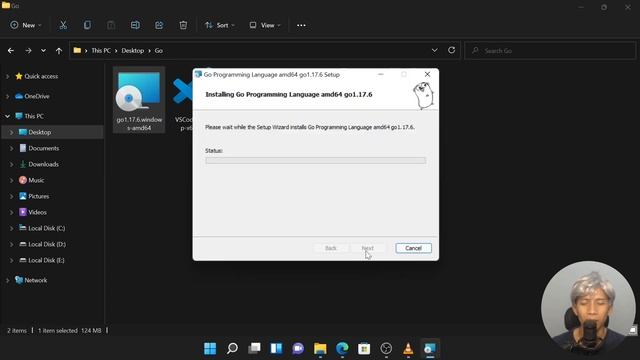Open Task View on taskbar
Screen dimensions: 640x360
pyautogui.click(x=254, y=348)
